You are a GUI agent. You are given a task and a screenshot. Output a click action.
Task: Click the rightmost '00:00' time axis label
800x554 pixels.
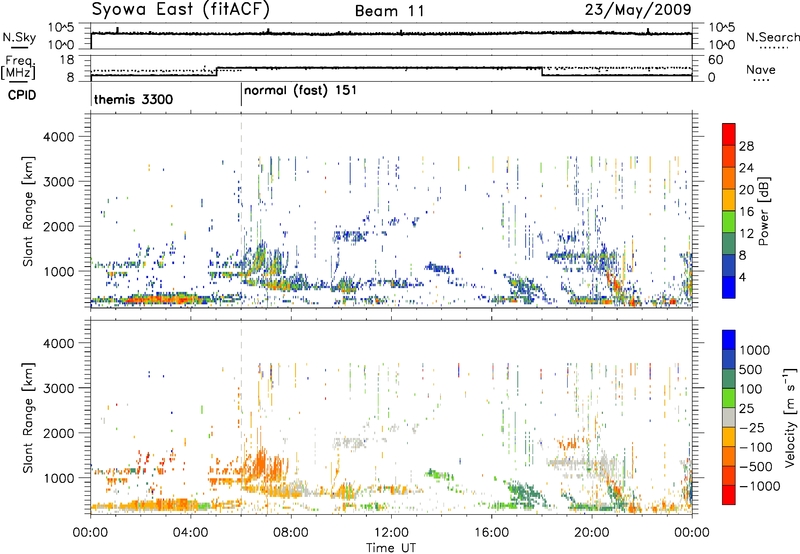692,533
